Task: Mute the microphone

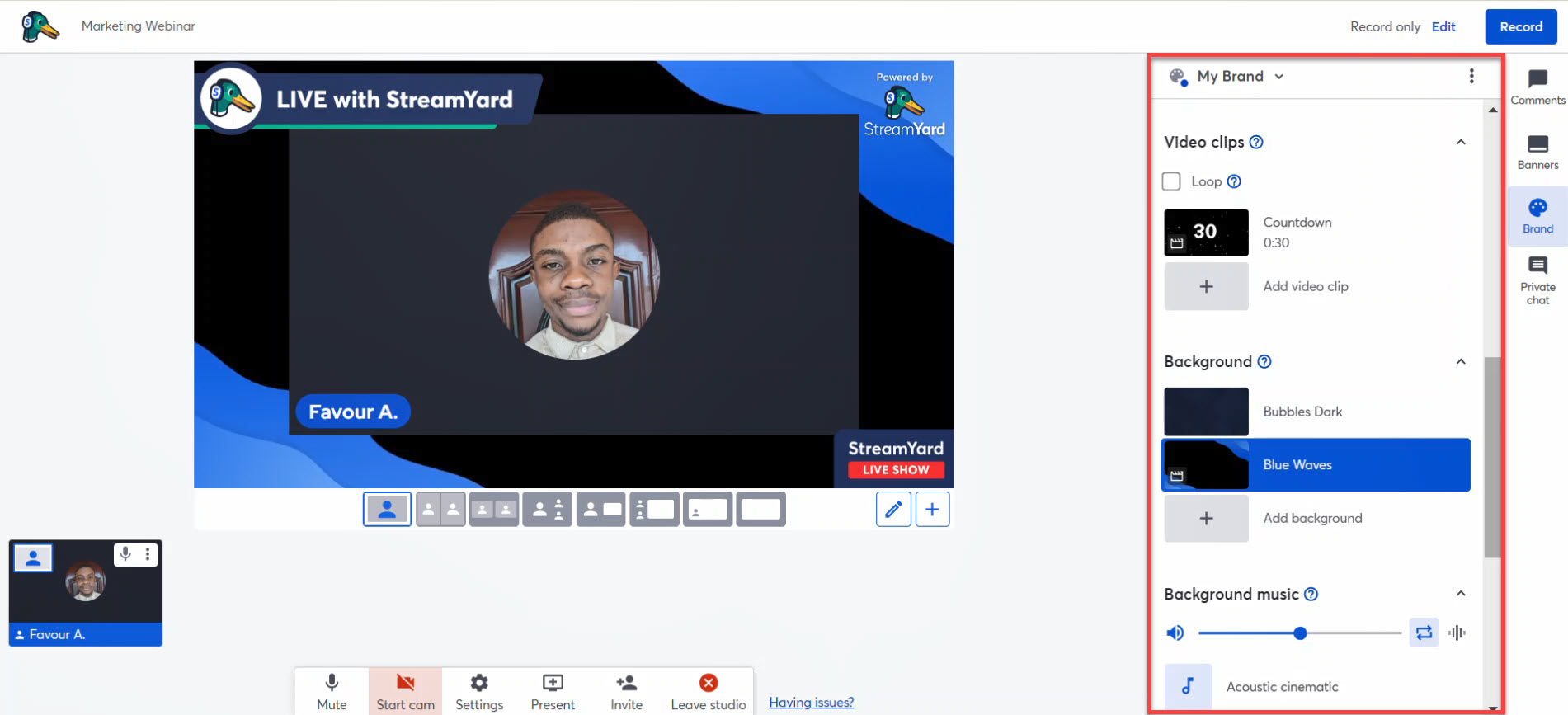Action: pos(332,691)
